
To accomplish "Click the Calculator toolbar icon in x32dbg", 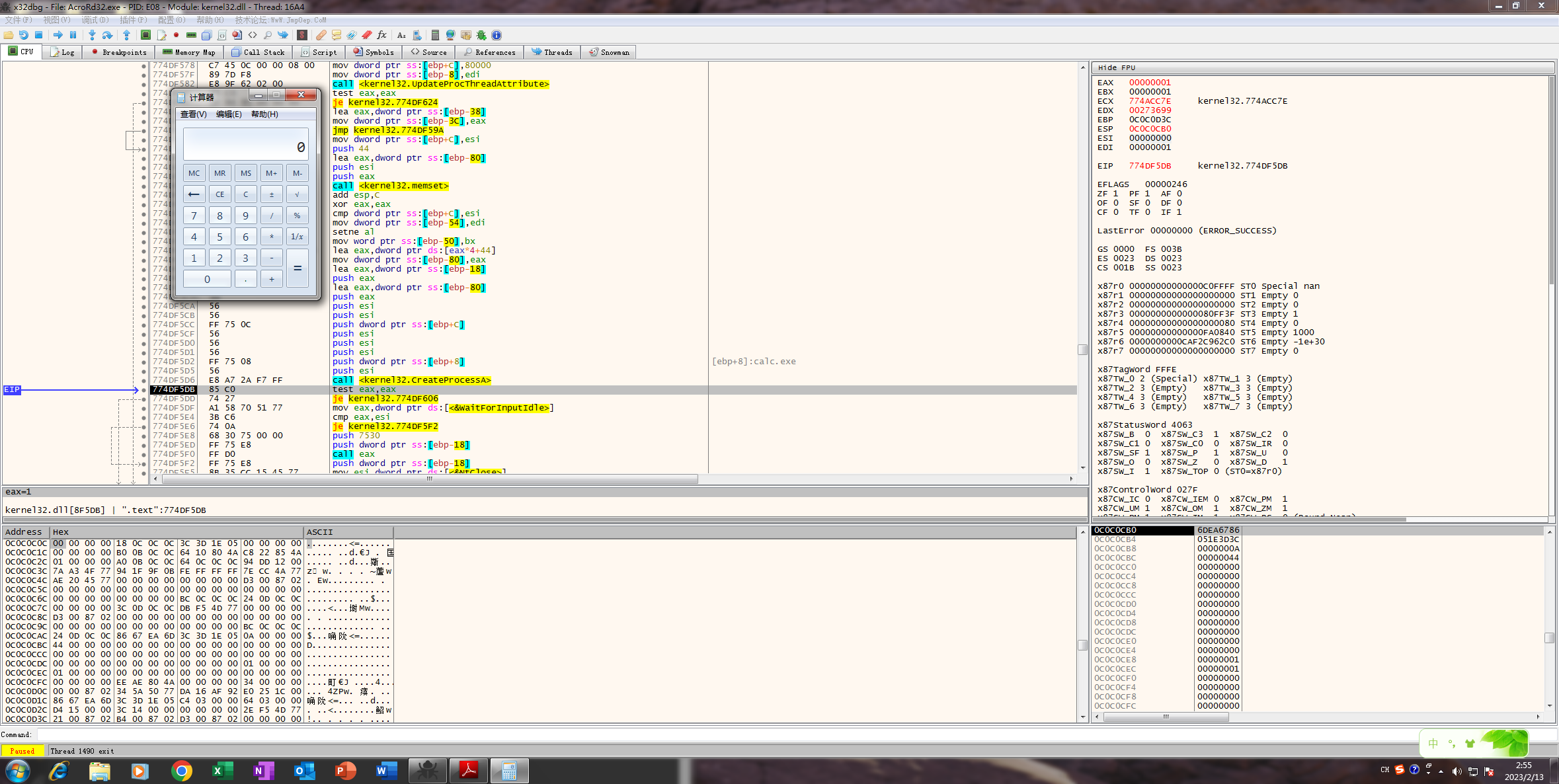I will tap(435, 35).
